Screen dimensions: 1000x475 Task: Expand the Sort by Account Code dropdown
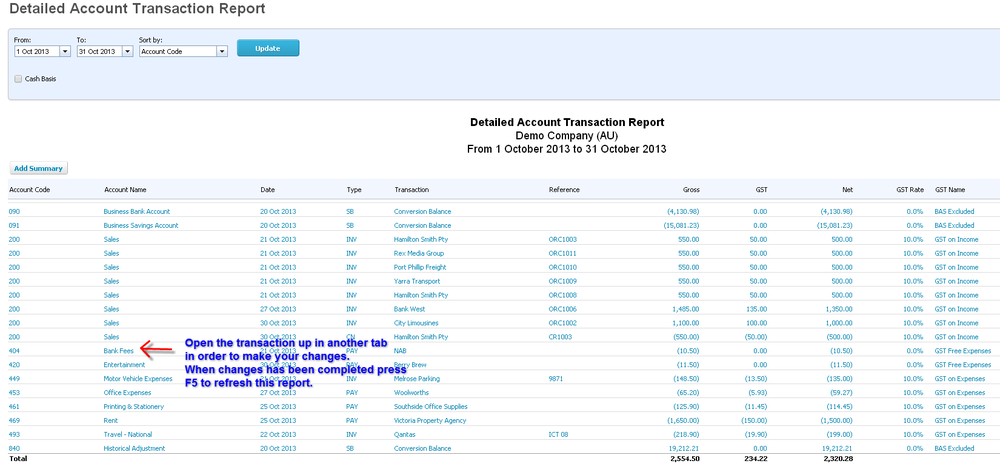click(221, 51)
